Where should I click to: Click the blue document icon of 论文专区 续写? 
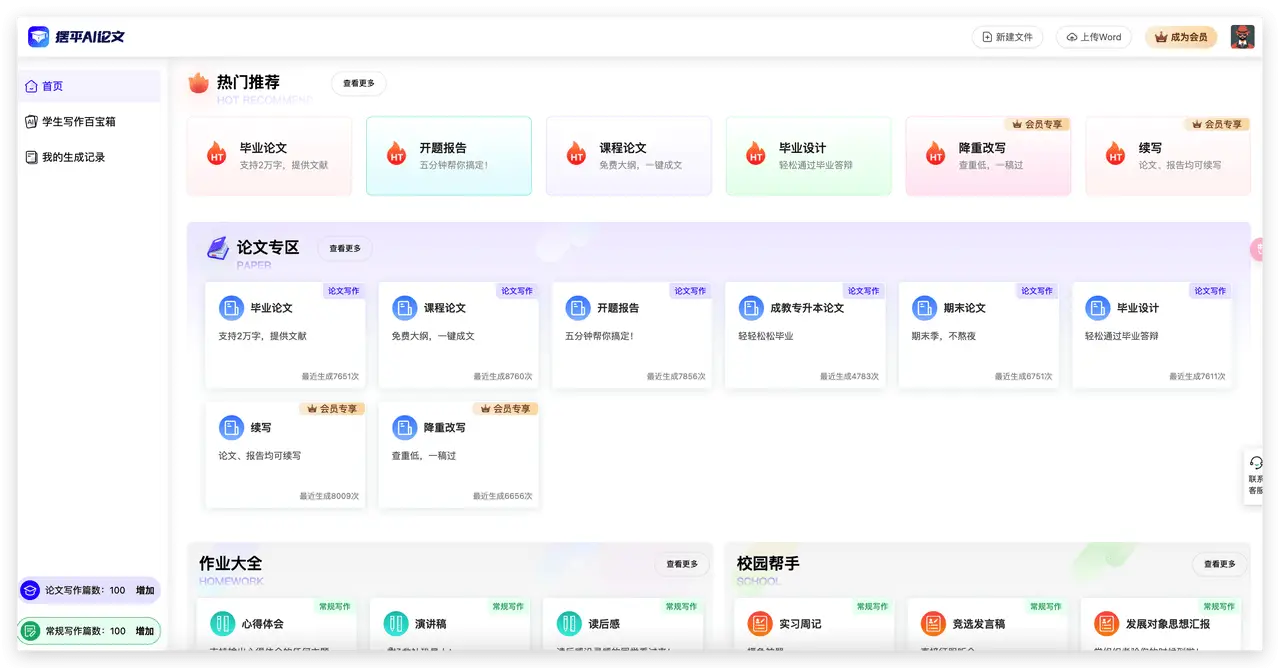(x=231, y=428)
